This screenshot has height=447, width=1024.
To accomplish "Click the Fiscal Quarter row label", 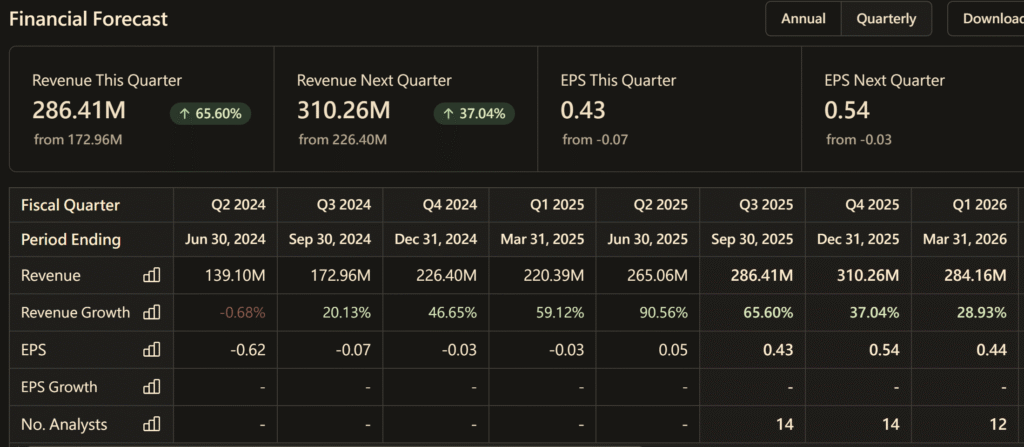I will tap(70, 205).
